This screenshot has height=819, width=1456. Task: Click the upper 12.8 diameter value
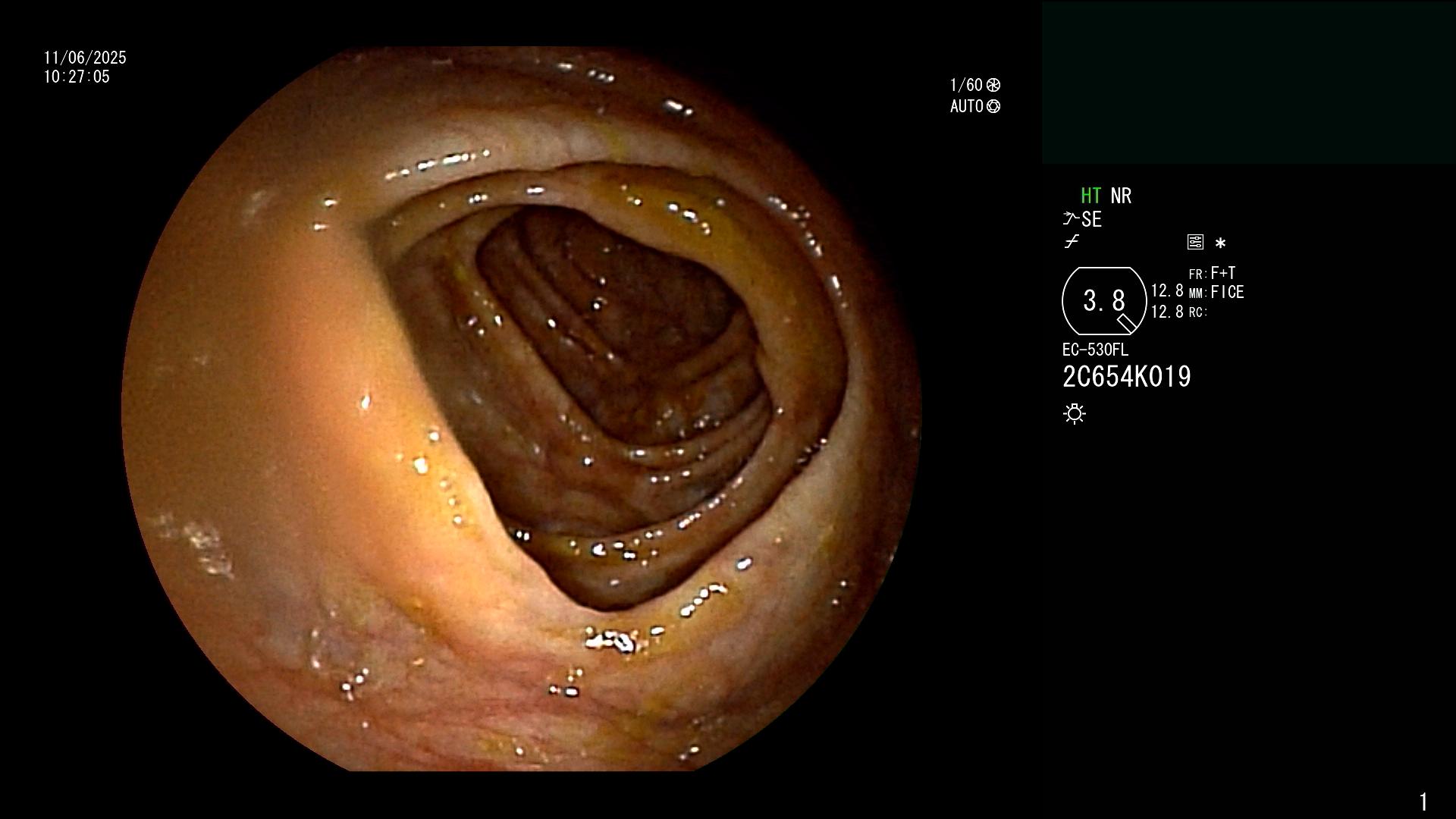point(1167,291)
